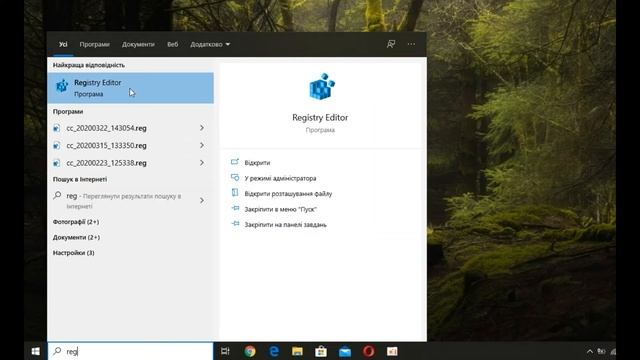Open Task View on taskbar

point(225,351)
